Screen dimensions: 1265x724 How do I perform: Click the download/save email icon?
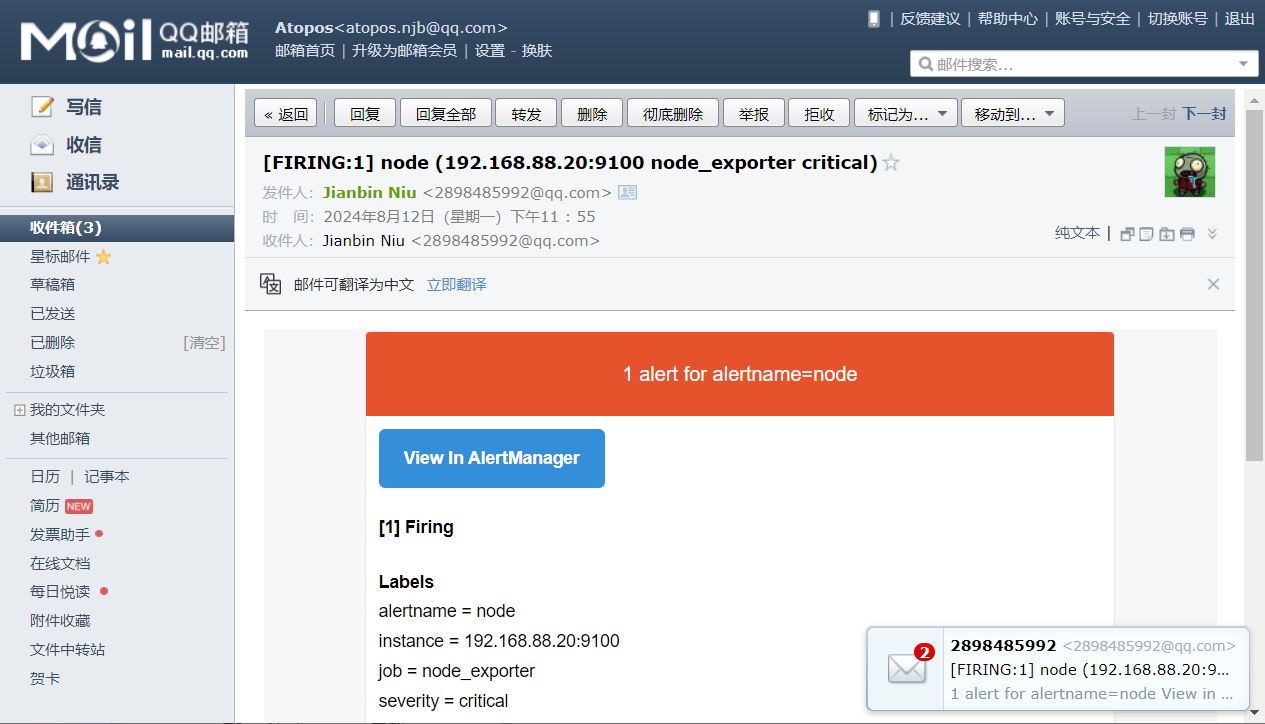tap(1167, 234)
